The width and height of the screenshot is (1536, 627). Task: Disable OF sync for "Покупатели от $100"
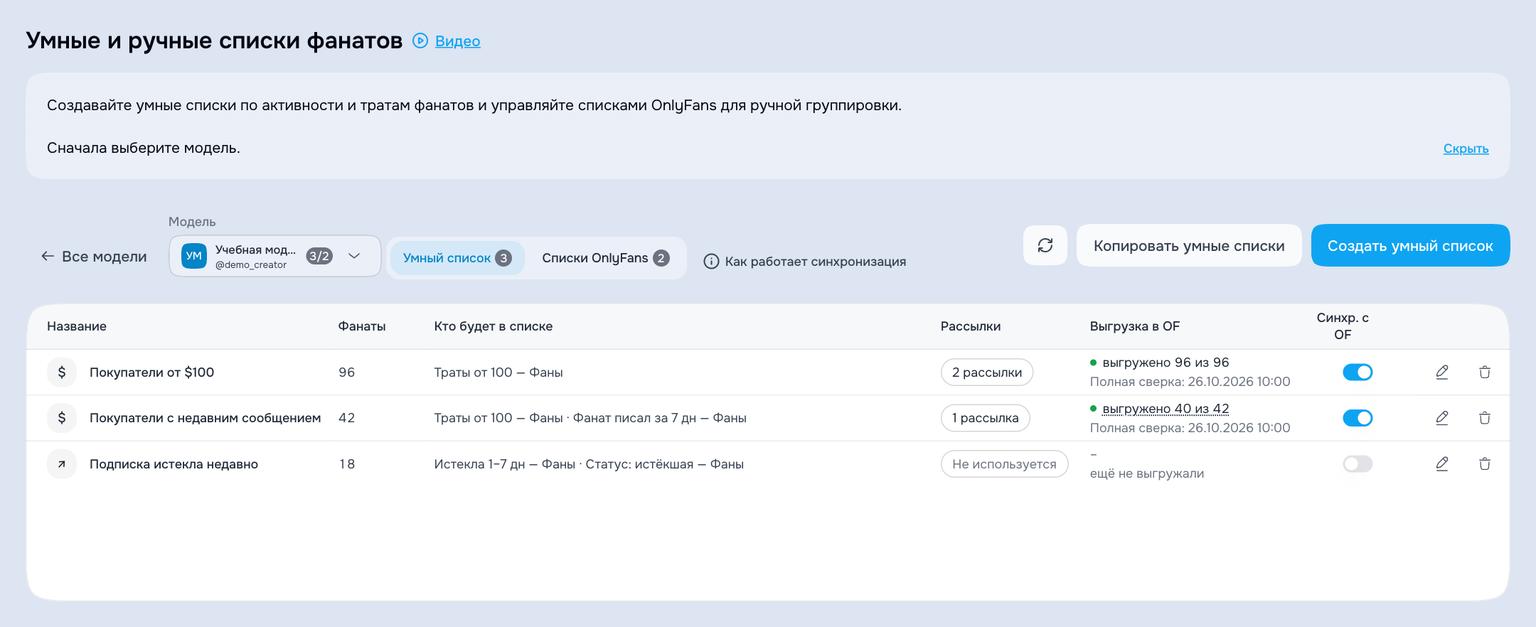tap(1357, 372)
